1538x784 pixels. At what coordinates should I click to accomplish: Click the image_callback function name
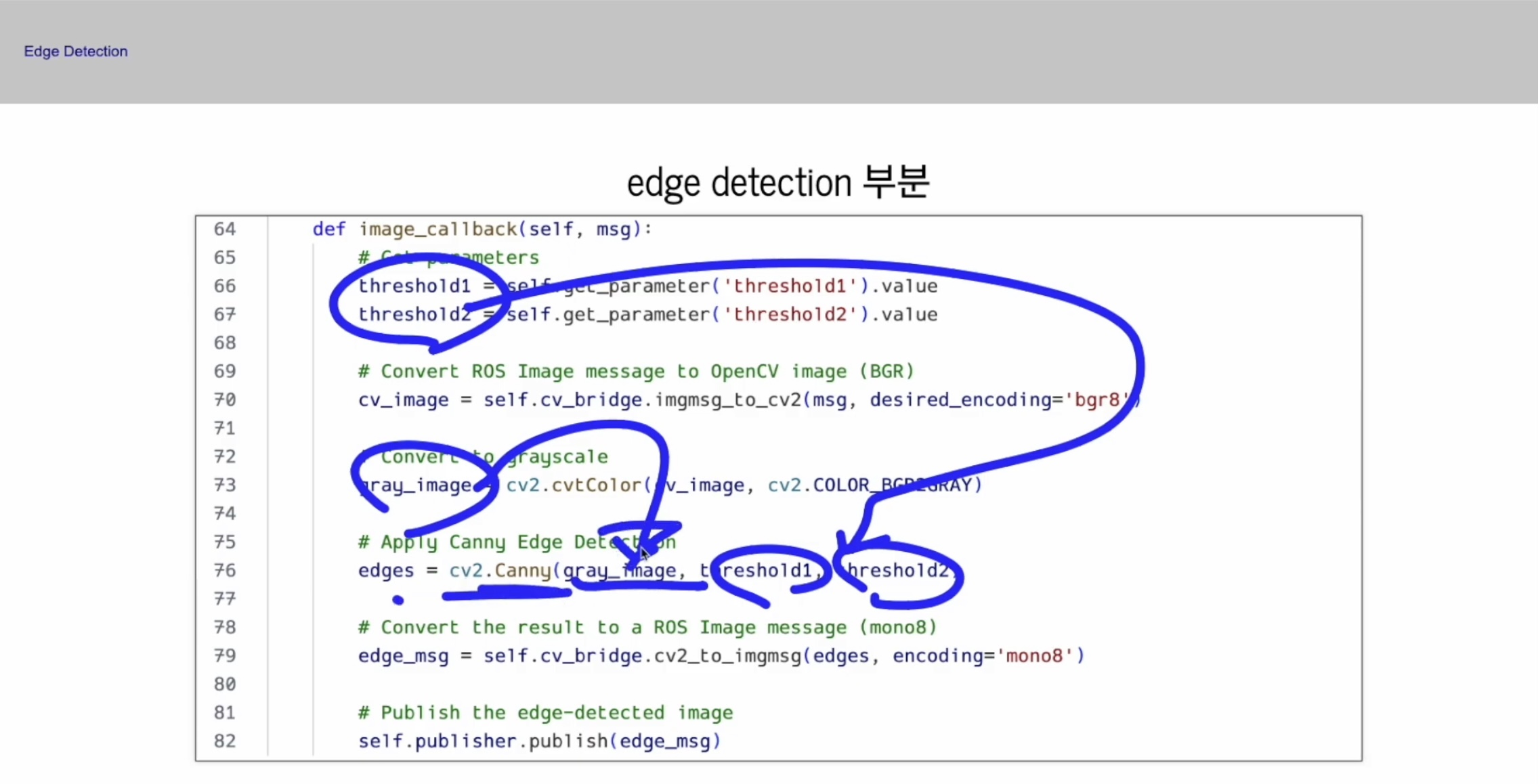coord(437,230)
